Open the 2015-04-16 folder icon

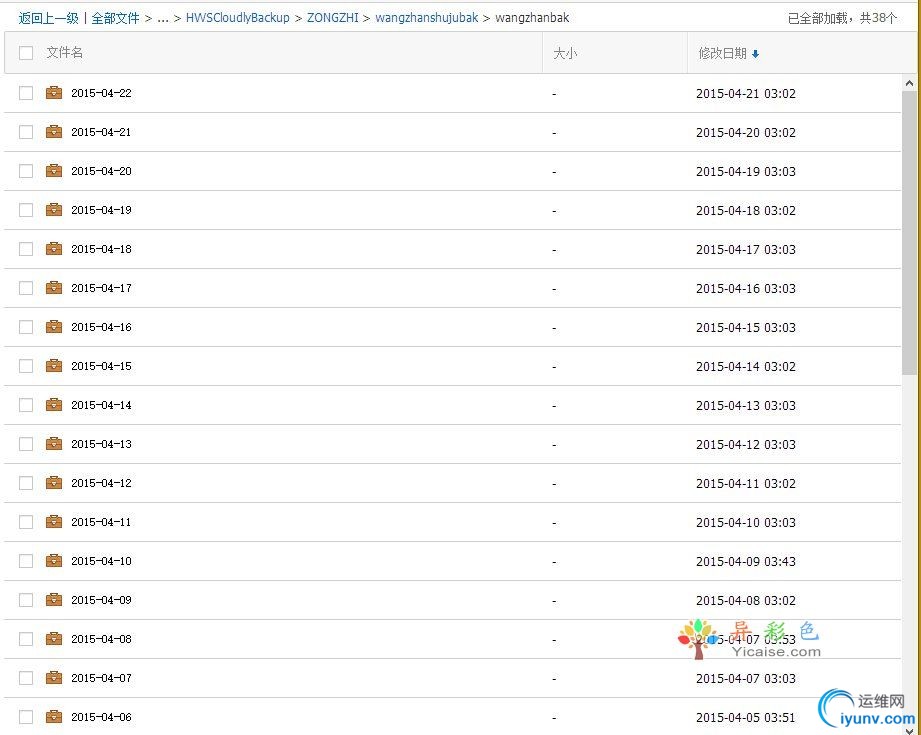pos(54,327)
